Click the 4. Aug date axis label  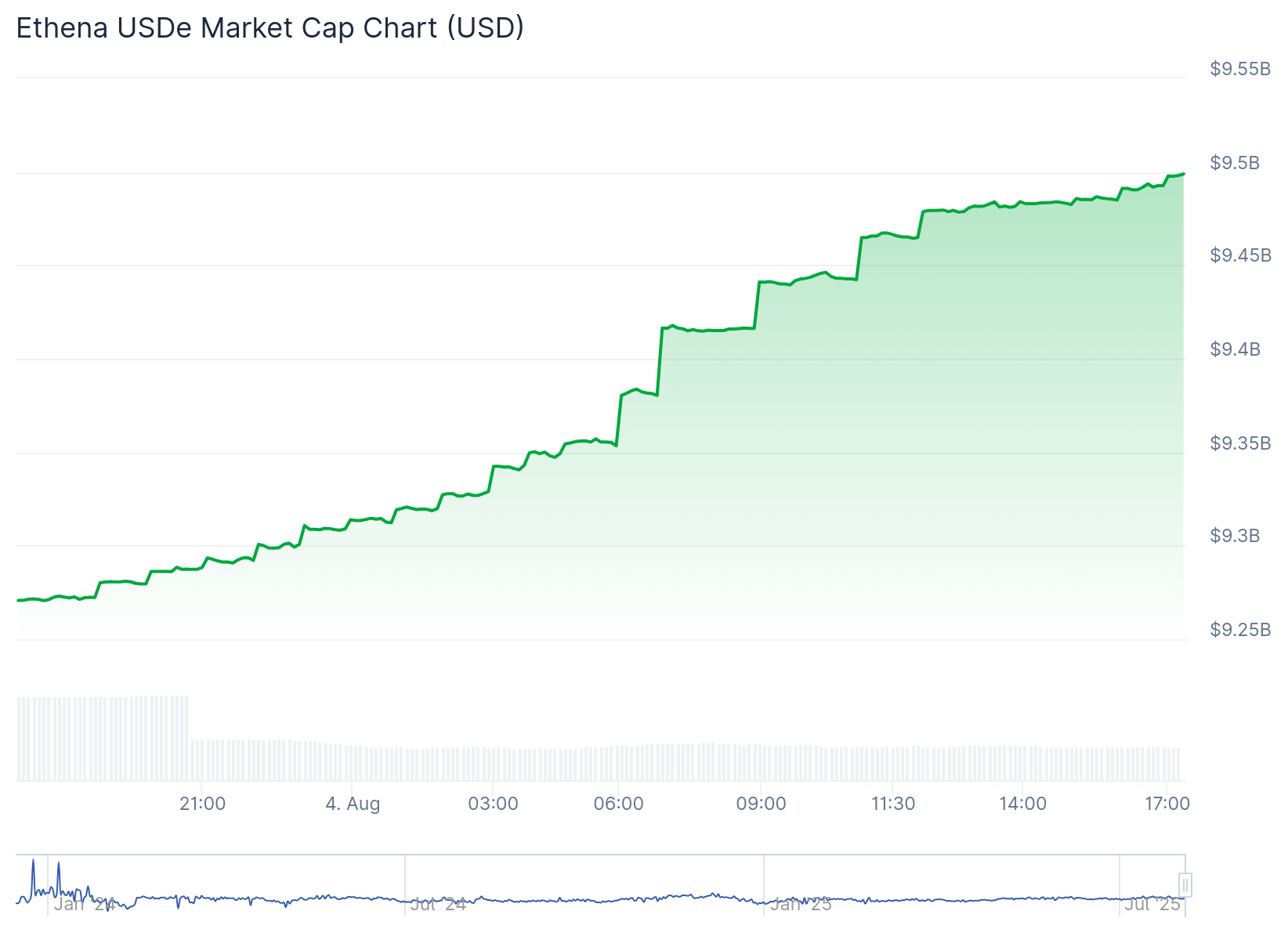(x=353, y=804)
